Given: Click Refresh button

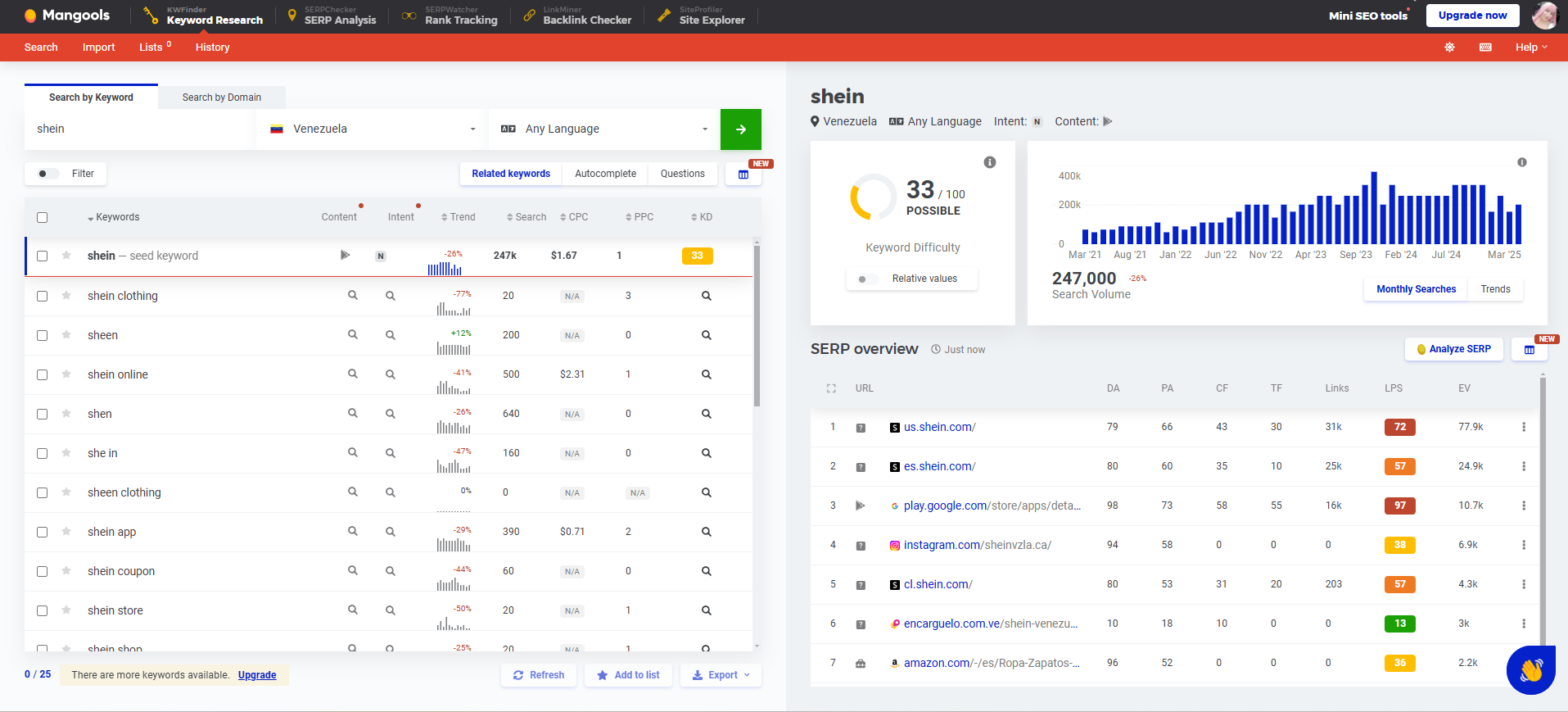Looking at the screenshot, I should pyautogui.click(x=538, y=675).
